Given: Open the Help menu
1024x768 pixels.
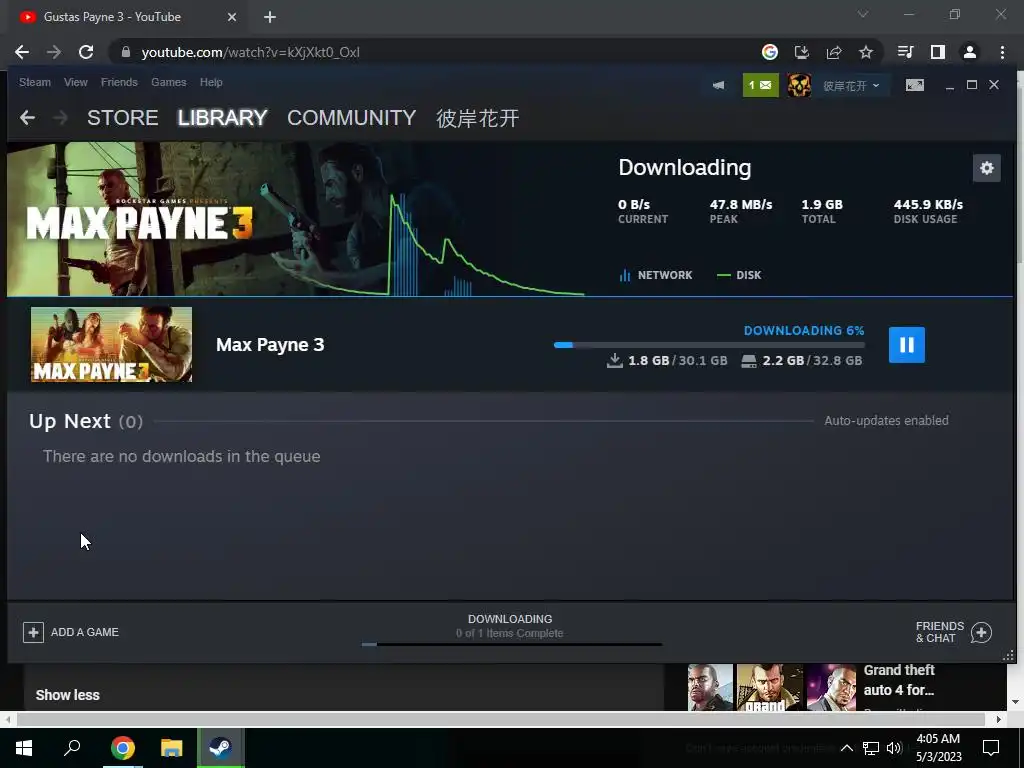Looking at the screenshot, I should coord(211,82).
